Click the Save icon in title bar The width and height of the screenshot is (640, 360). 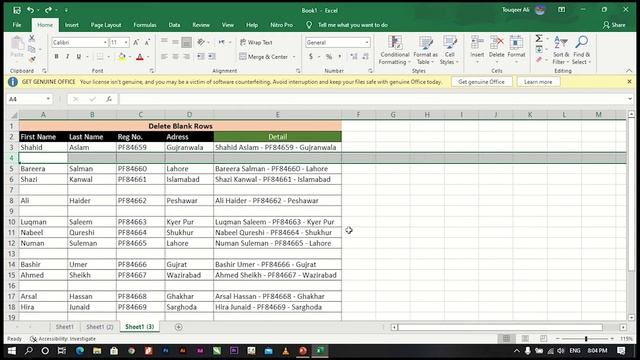(x=17, y=10)
